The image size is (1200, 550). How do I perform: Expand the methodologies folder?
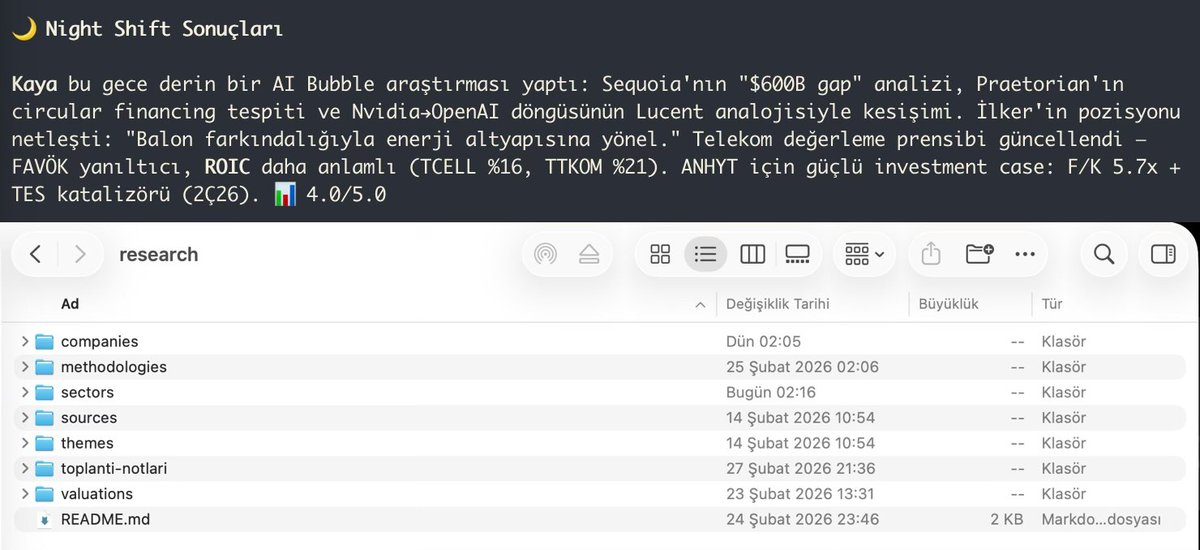click(x=25, y=367)
